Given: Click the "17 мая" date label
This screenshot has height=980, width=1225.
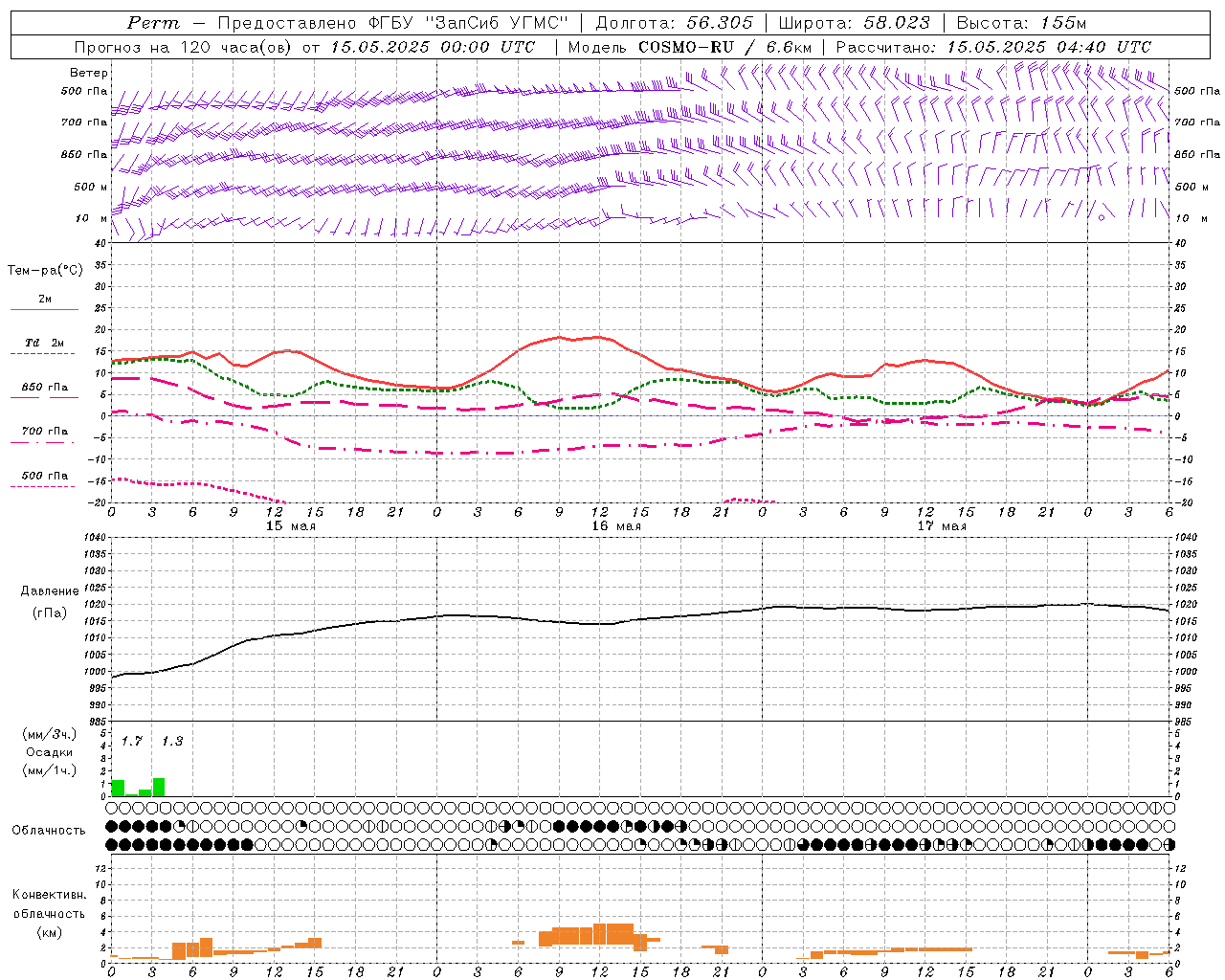Looking at the screenshot, I should (x=942, y=526).
